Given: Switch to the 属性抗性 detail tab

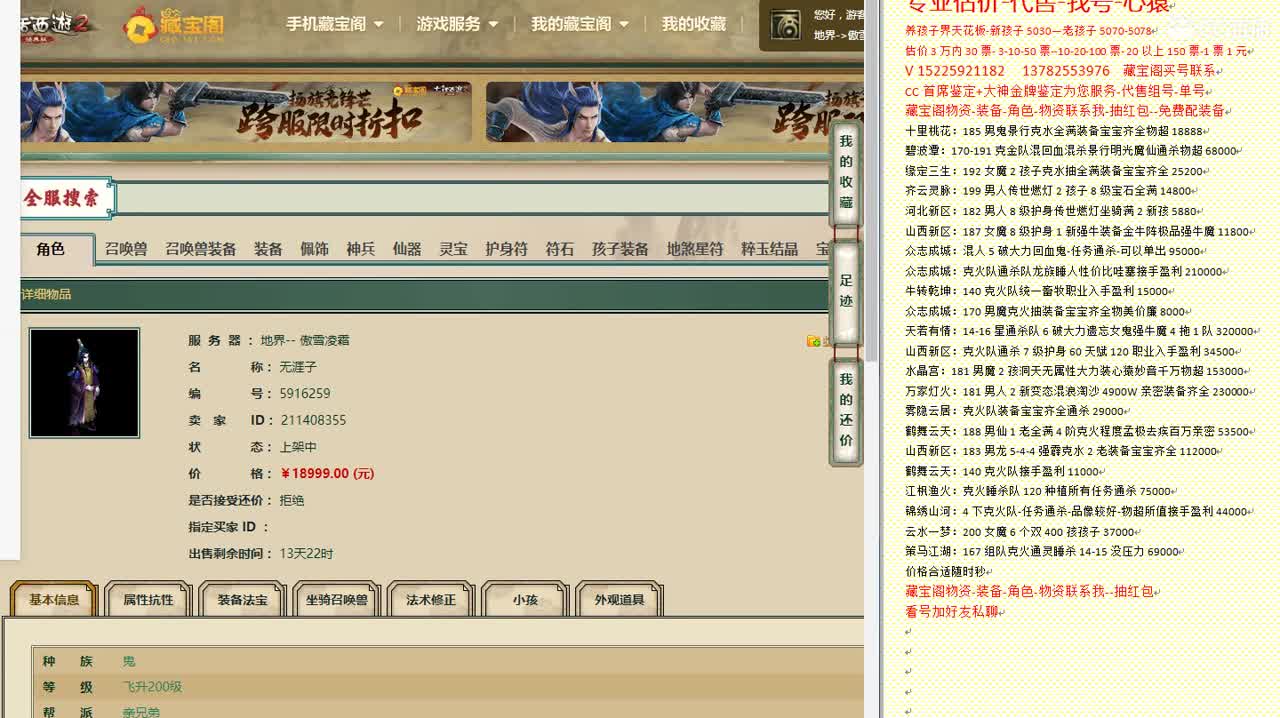Looking at the screenshot, I should coord(148,600).
